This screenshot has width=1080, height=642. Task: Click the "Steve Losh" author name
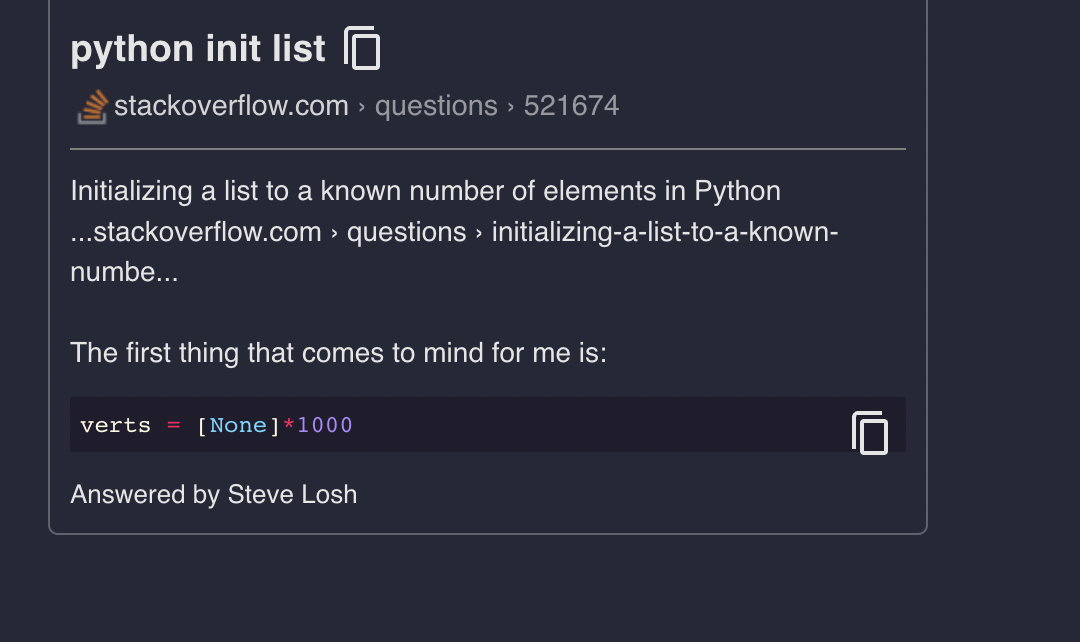292,494
